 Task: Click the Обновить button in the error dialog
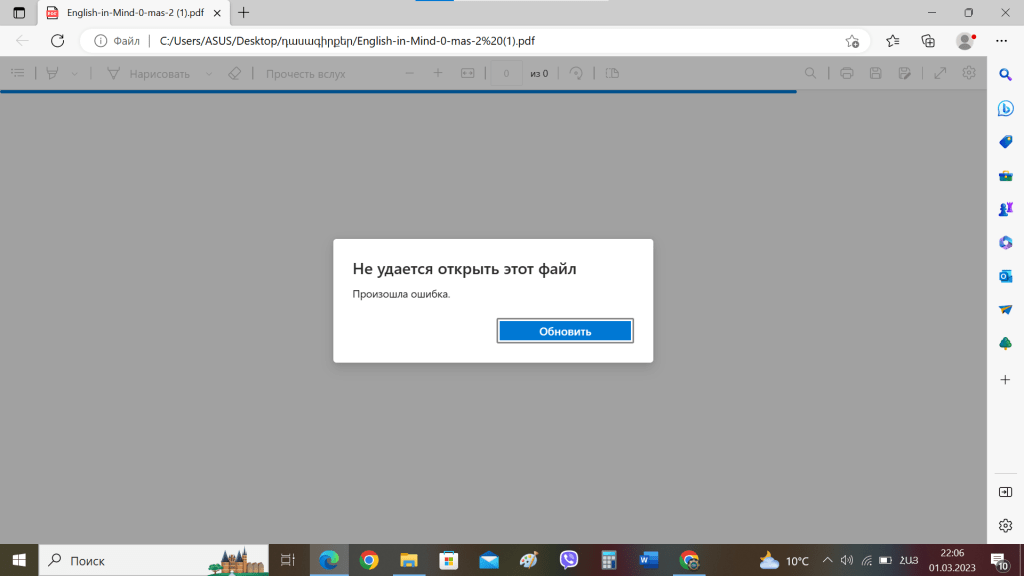coord(565,331)
